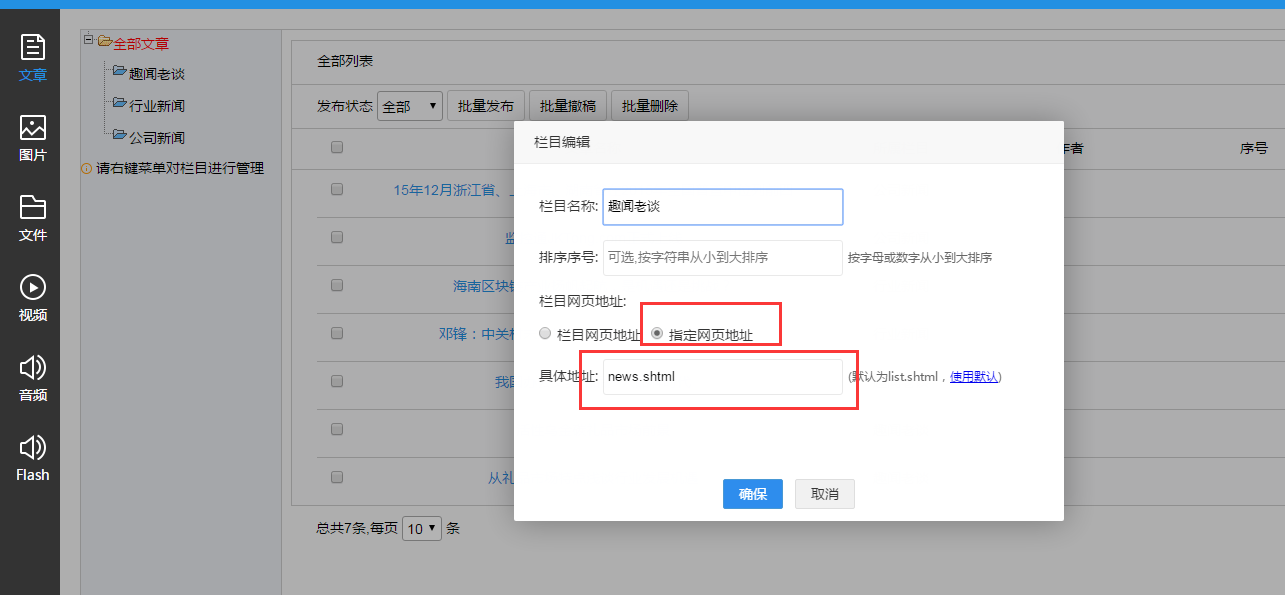Select 趣闻老谈 in the category tree
This screenshot has height=595, width=1285.
[x=157, y=74]
